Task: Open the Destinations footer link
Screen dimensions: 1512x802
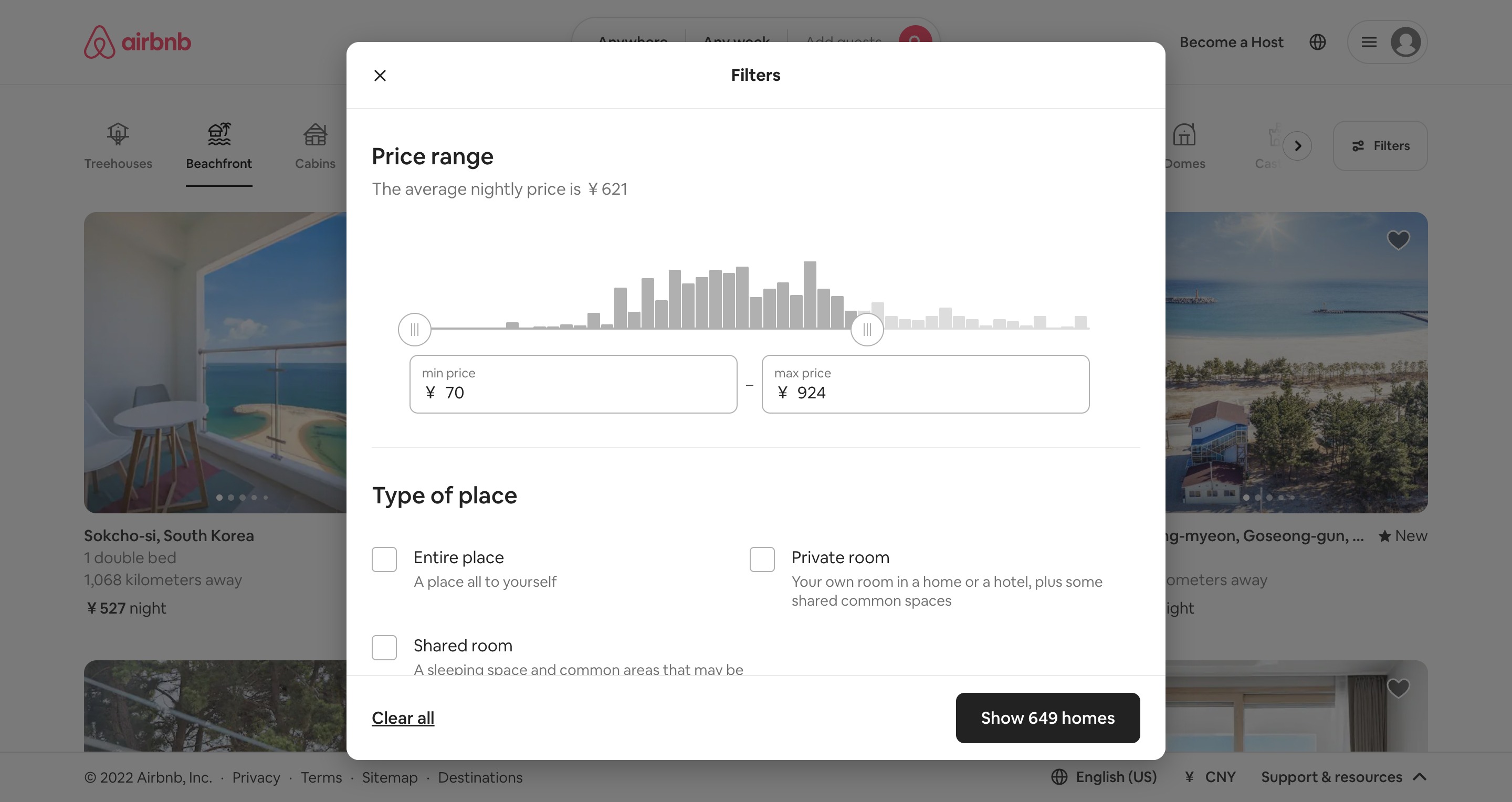Action: (x=480, y=777)
